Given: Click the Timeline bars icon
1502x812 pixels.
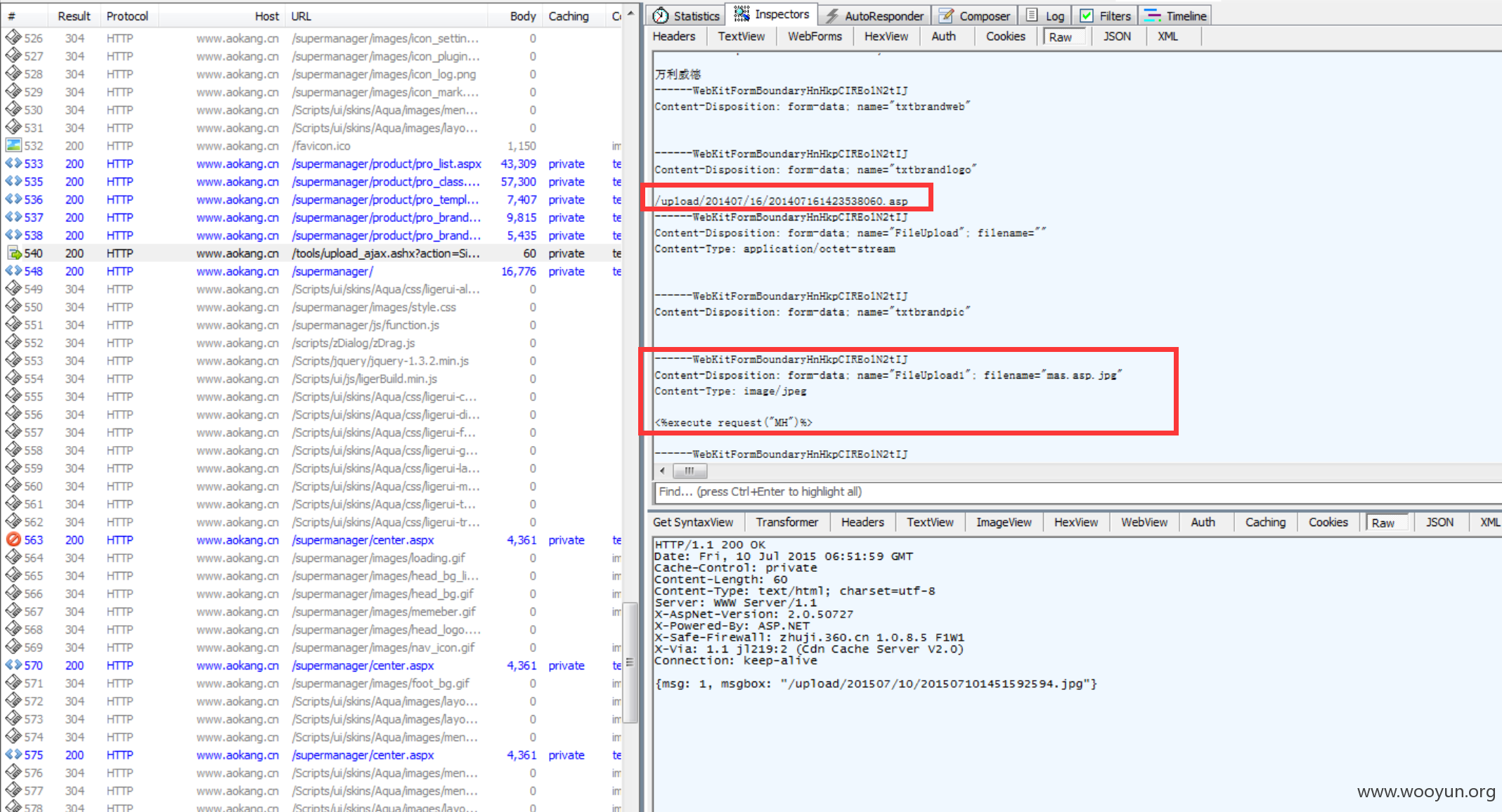Looking at the screenshot, I should (1152, 15).
